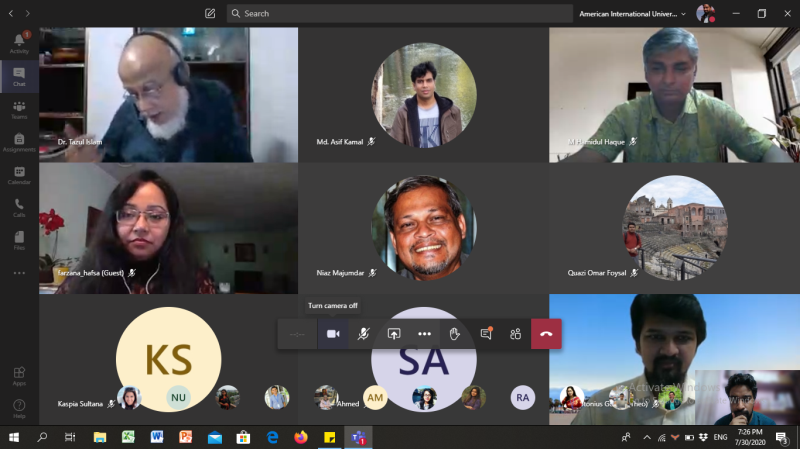Click the share screen icon
800x449 pixels.
pyautogui.click(x=394, y=334)
